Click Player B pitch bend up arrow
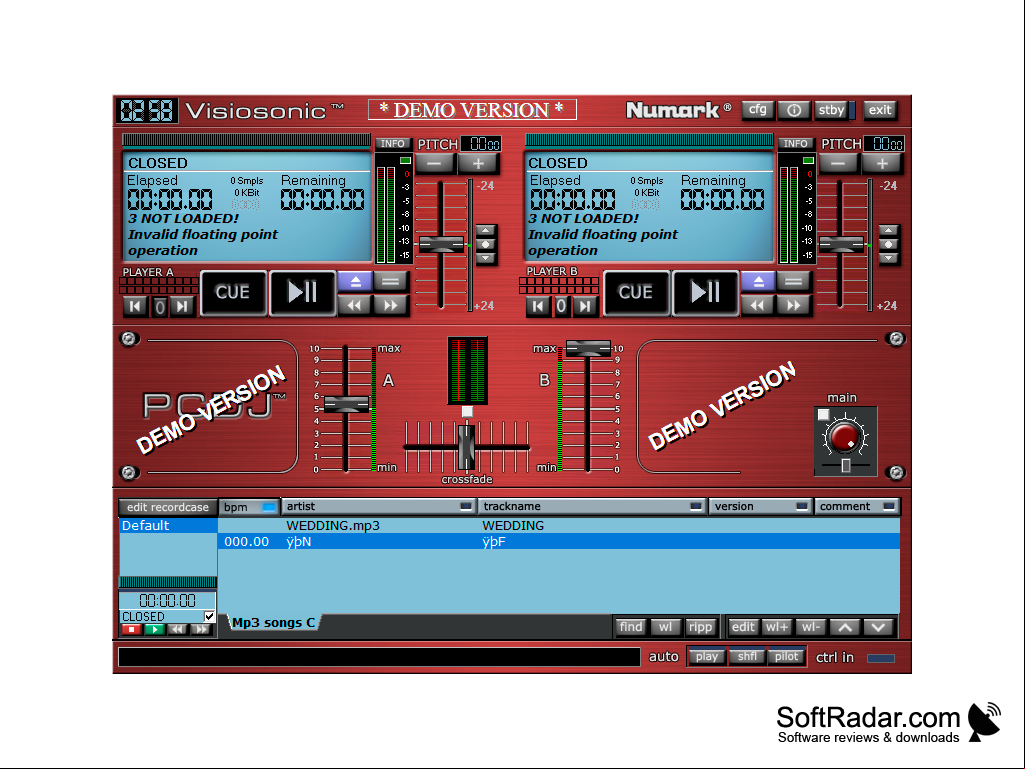Screen dimensions: 1025x769 pyautogui.click(x=888, y=230)
